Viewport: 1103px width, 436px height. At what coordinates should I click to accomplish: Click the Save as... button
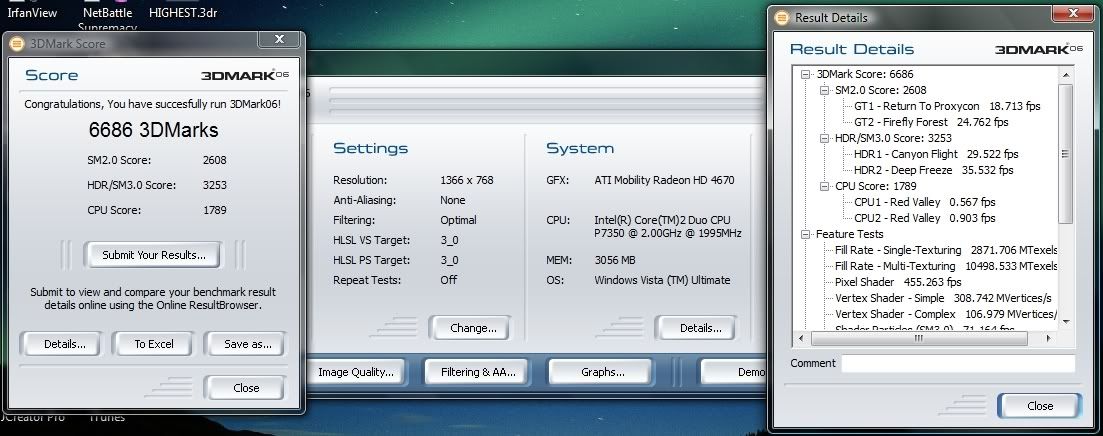click(246, 344)
